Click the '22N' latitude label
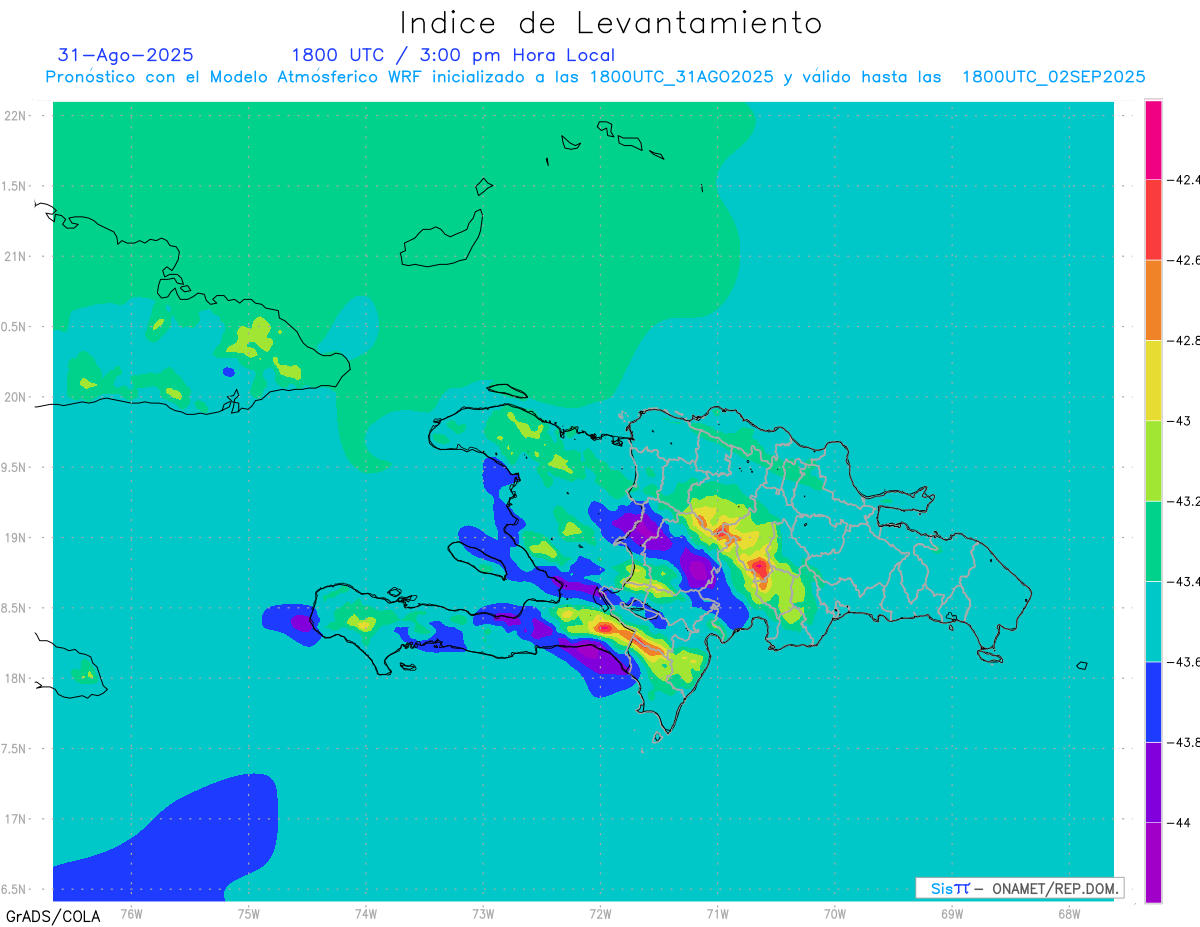 click(x=16, y=116)
